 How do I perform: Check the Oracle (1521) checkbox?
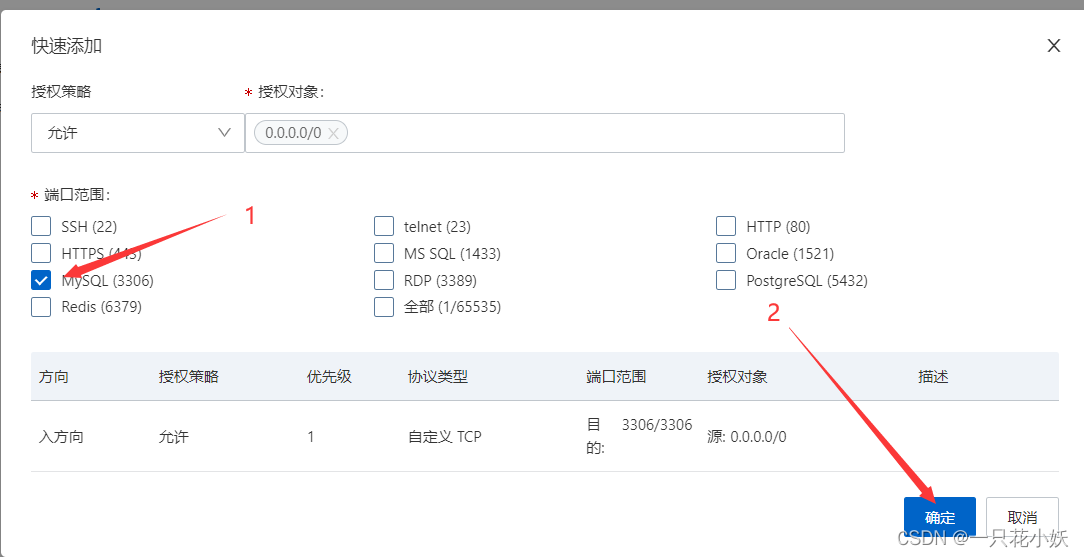(x=726, y=253)
